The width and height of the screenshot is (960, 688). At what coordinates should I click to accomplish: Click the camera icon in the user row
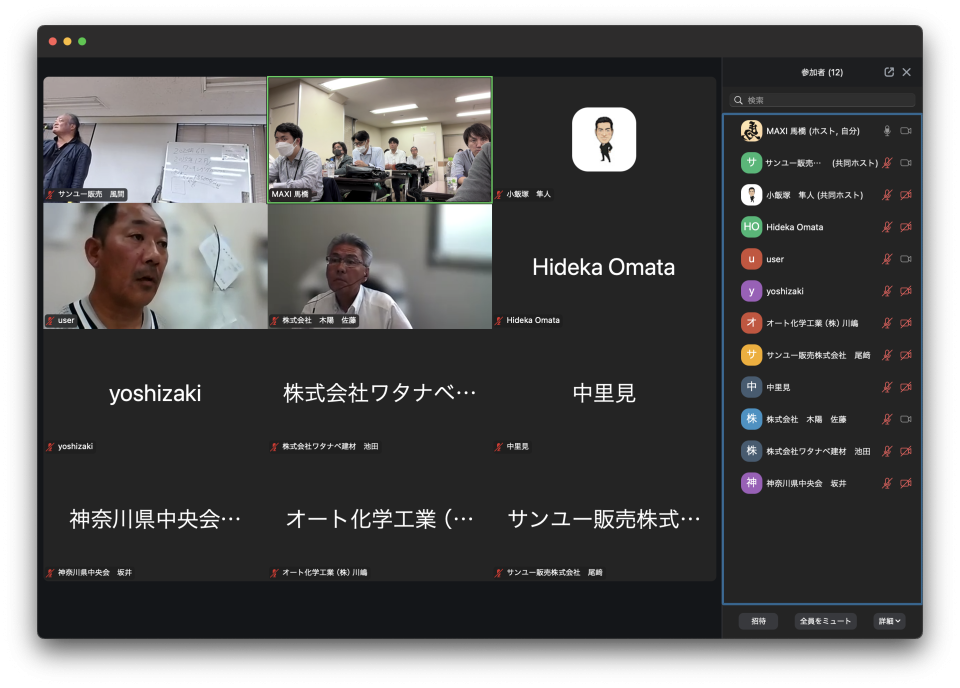(906, 259)
